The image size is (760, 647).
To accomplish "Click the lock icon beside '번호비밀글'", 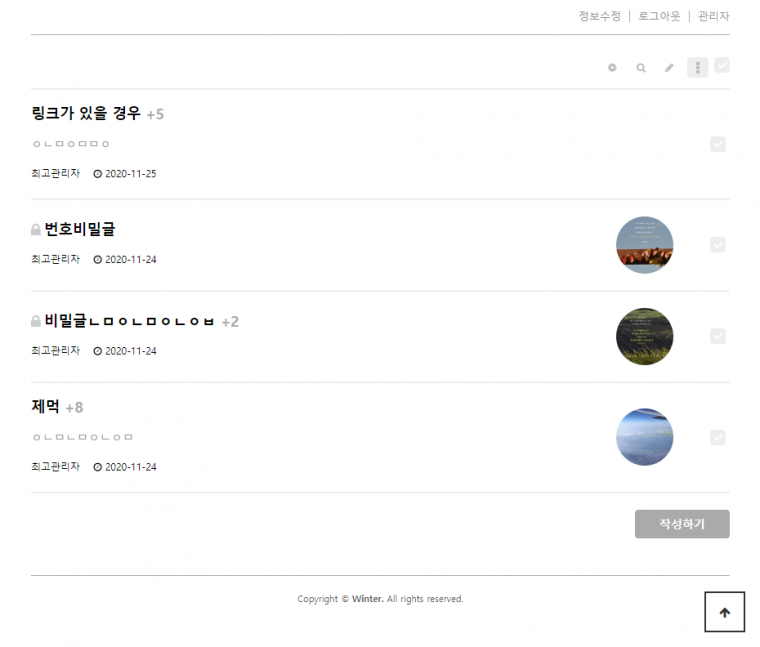I will pos(36,229).
